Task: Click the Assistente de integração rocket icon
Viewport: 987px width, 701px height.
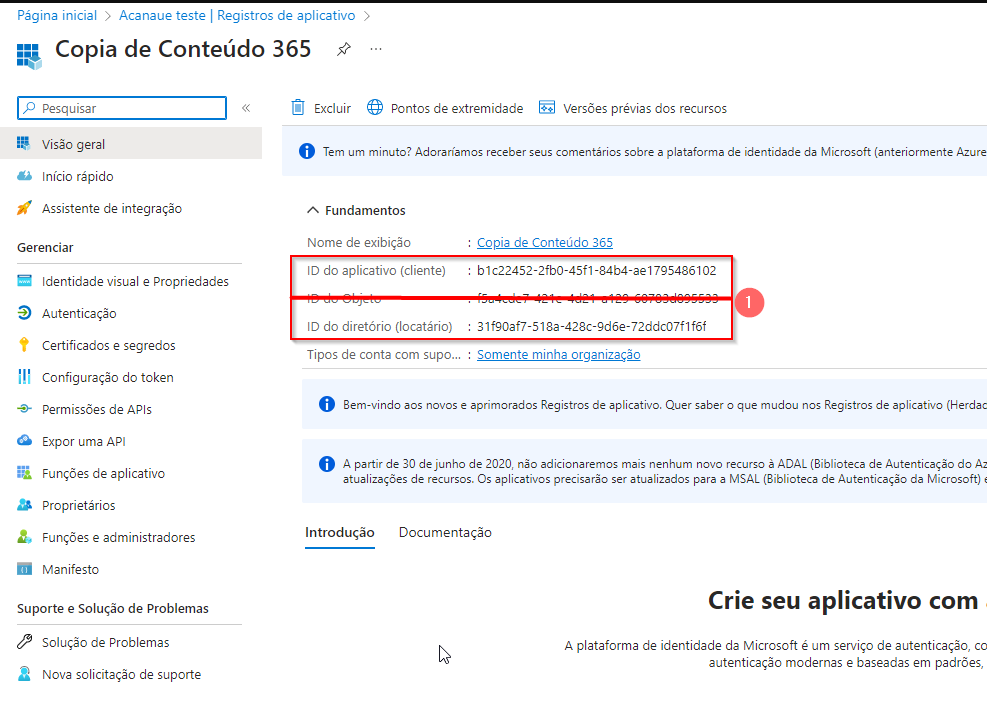Action: [x=25, y=208]
